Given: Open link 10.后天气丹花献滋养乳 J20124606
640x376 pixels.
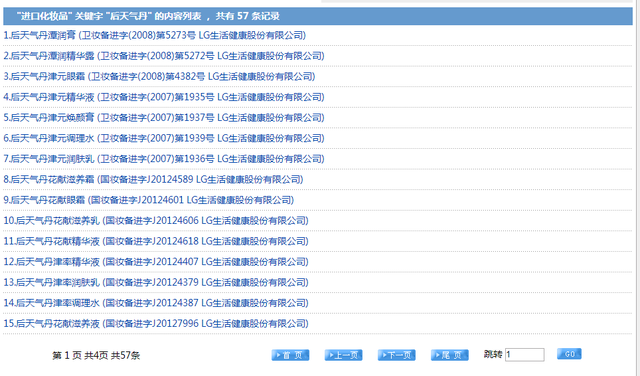Looking at the screenshot, I should (156, 220).
